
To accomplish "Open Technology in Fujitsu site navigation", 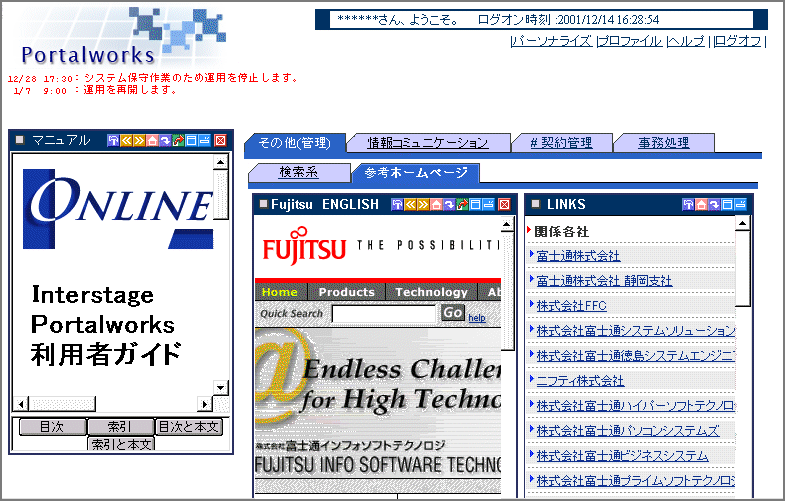I will pos(432,292).
